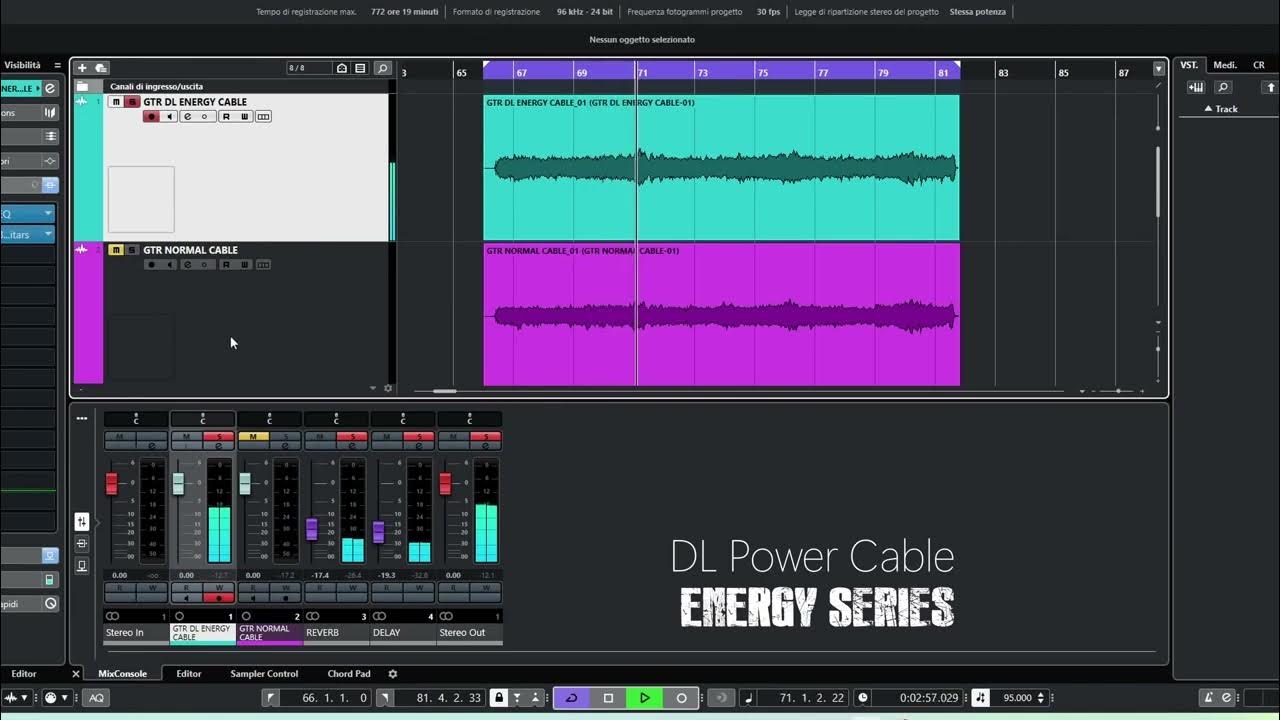Start playback with green play button
This screenshot has height=720, width=1280.
tap(645, 698)
